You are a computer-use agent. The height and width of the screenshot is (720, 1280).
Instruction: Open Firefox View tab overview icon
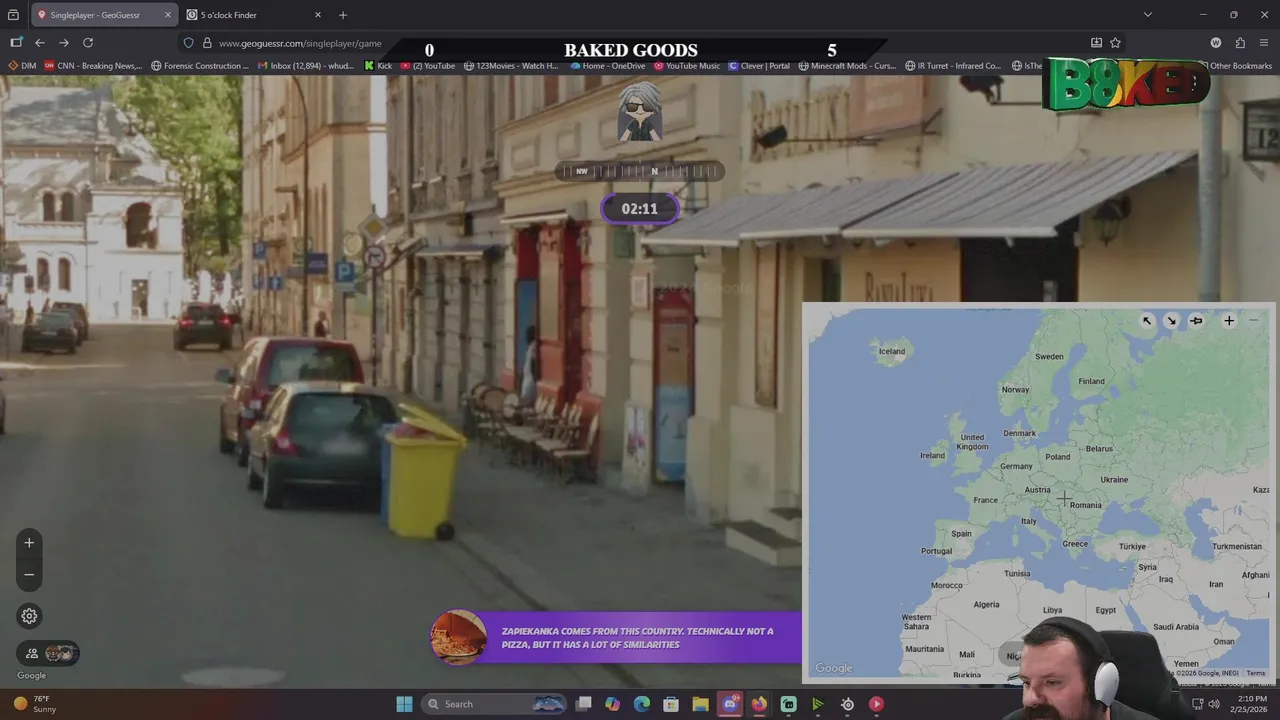(13, 15)
